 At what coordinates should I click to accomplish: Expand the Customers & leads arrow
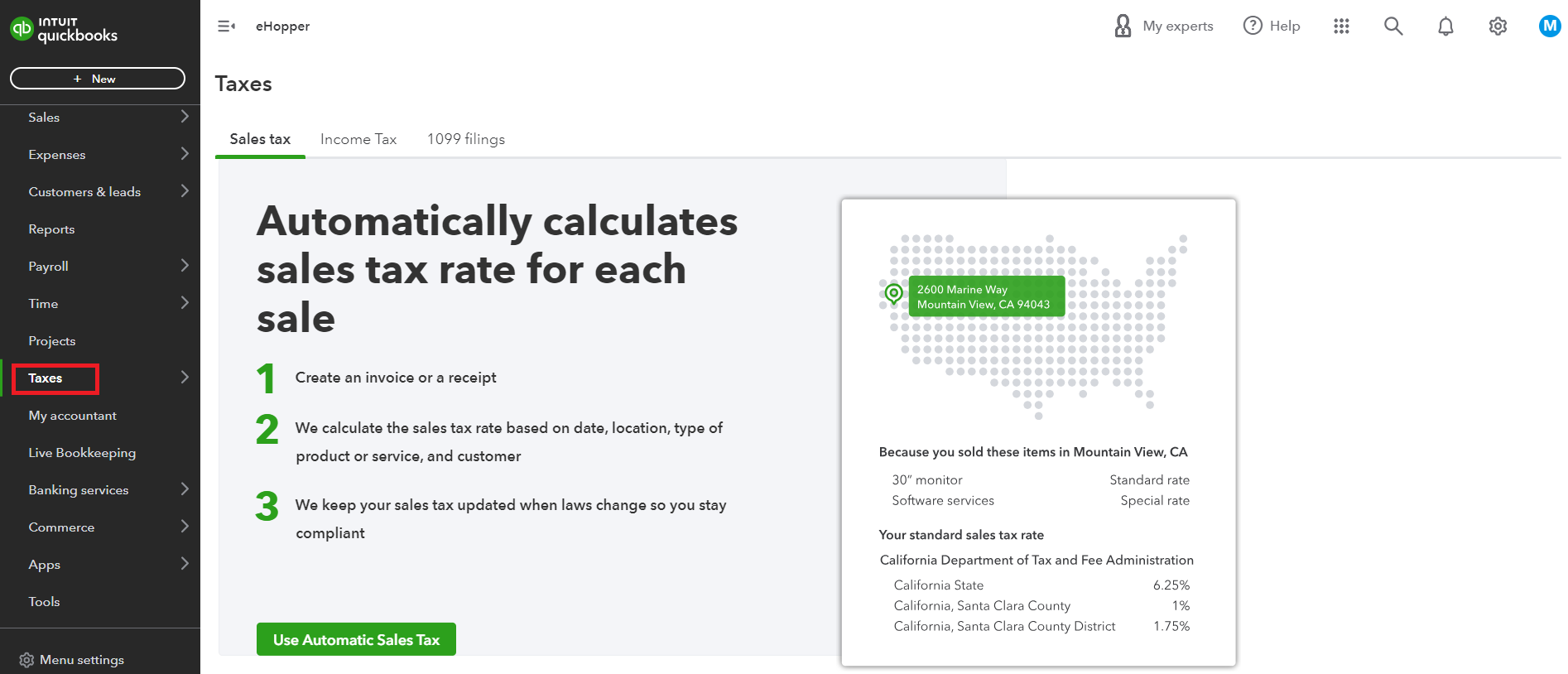coord(185,191)
